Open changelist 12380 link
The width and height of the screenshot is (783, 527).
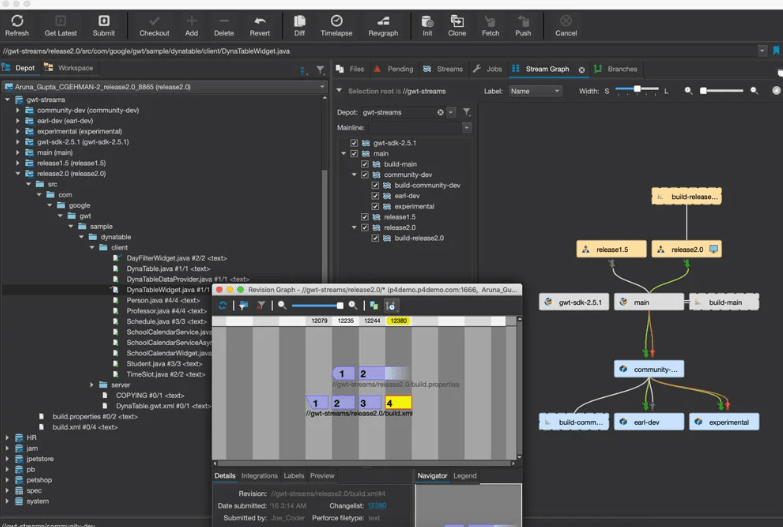(x=375, y=505)
